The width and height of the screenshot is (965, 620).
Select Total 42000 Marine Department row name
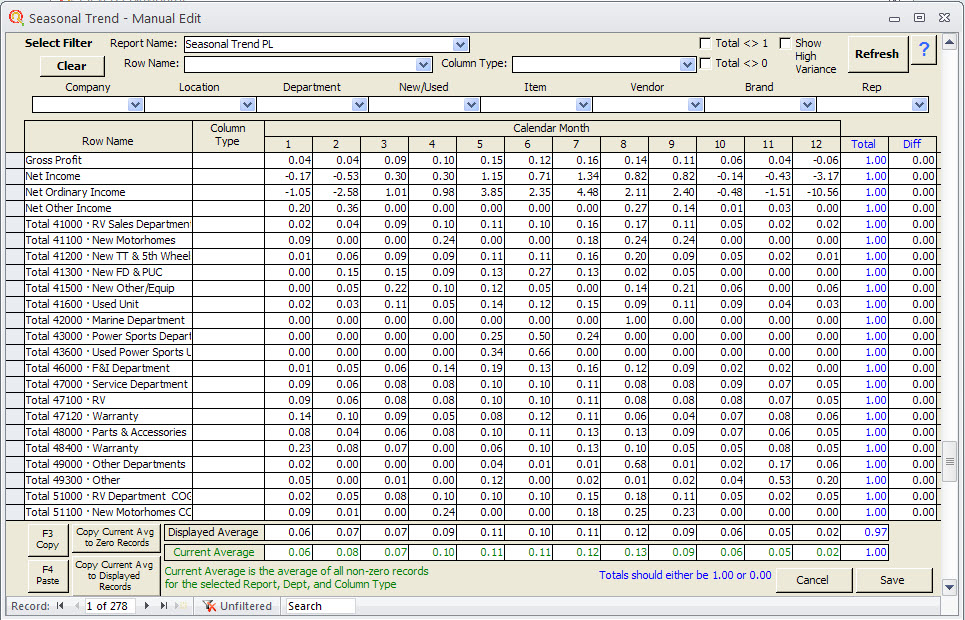[108, 320]
